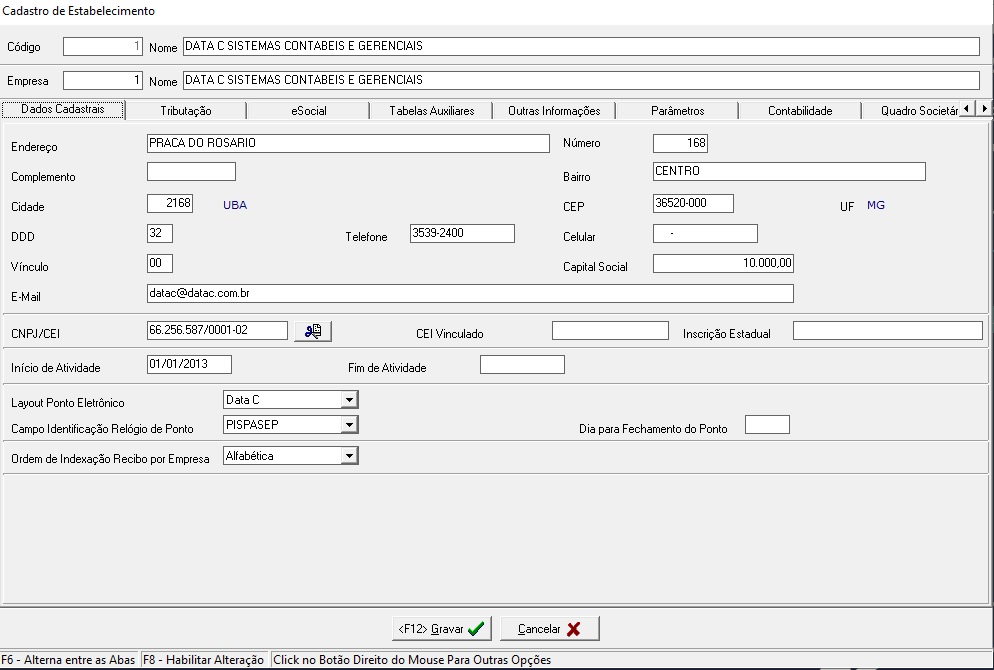Viewport: 994px width, 670px height.
Task: Open the eSocial tab
Action: (309, 111)
